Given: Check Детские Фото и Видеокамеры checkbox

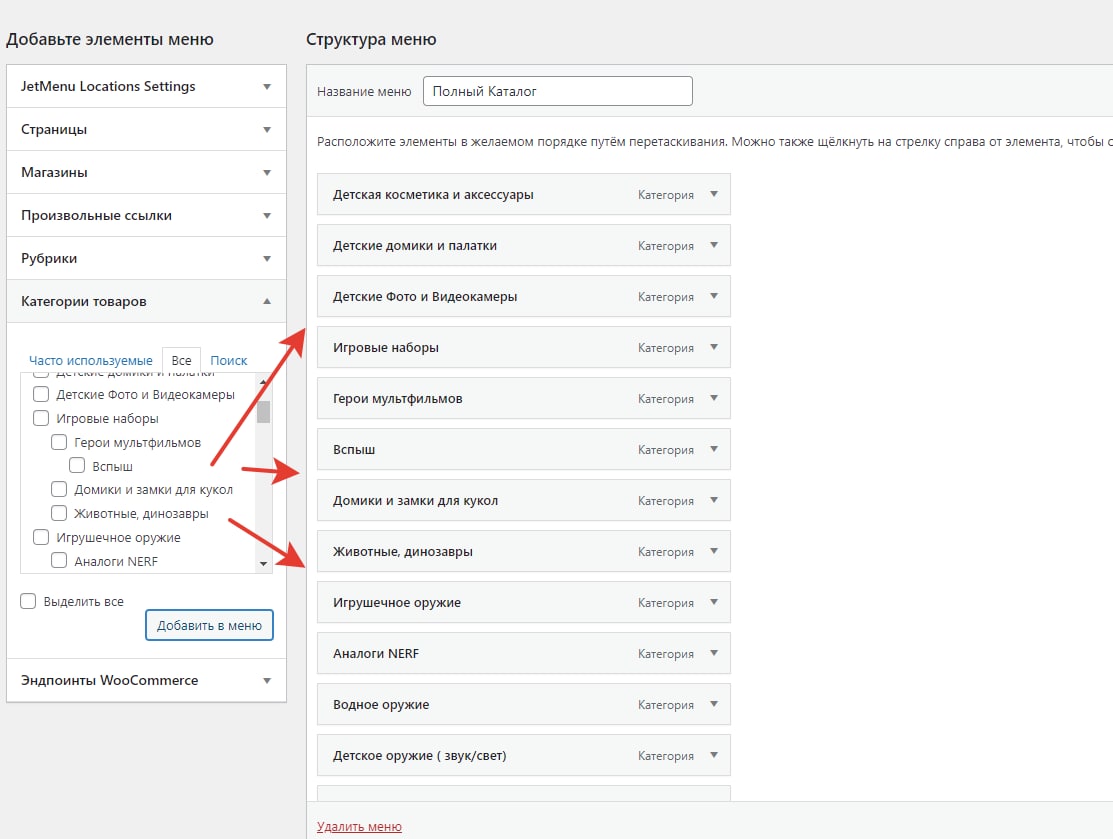Looking at the screenshot, I should [x=41, y=394].
